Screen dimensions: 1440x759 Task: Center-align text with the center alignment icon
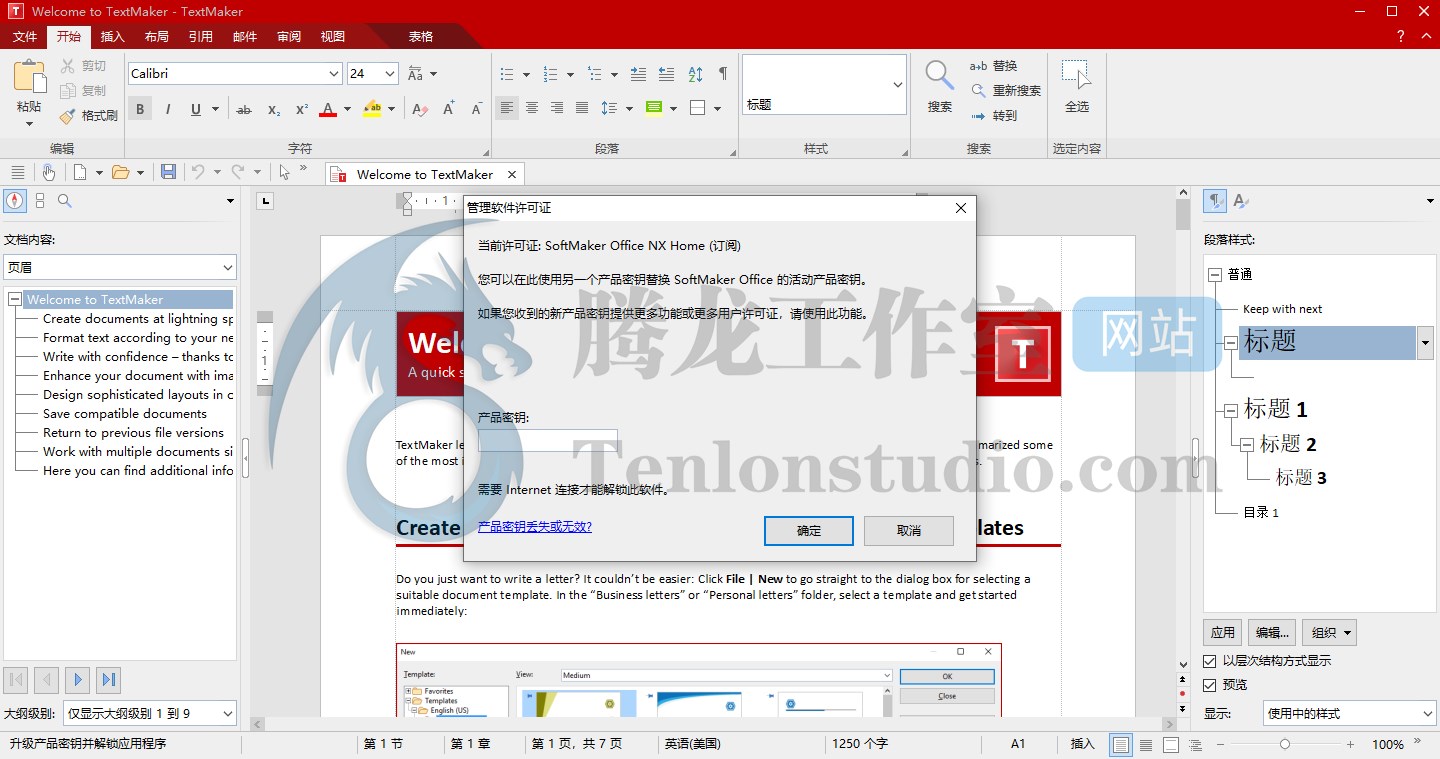coord(532,108)
